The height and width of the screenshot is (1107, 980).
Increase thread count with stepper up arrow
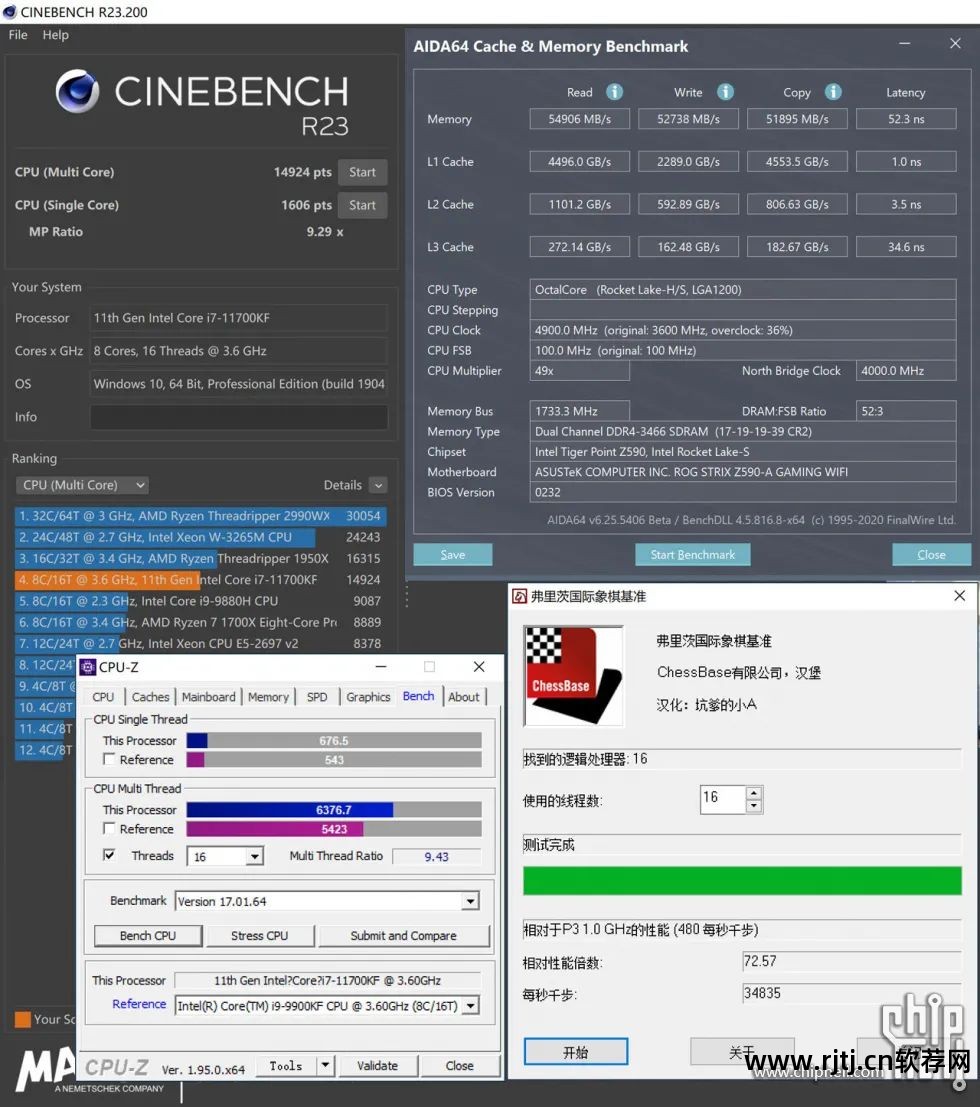[x=754, y=793]
